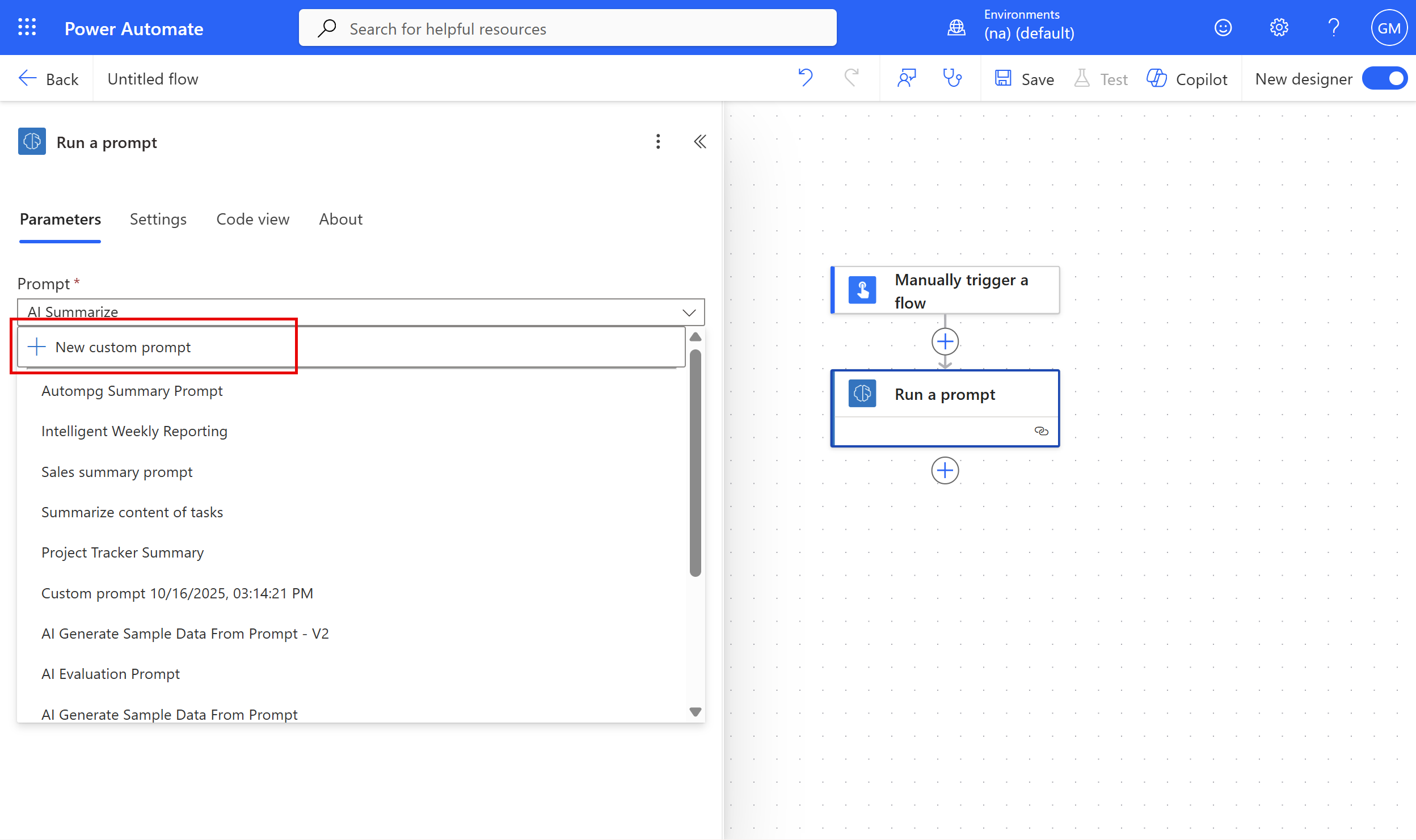1416x840 pixels.
Task: Click the search for helpful resources field
Action: click(567, 28)
